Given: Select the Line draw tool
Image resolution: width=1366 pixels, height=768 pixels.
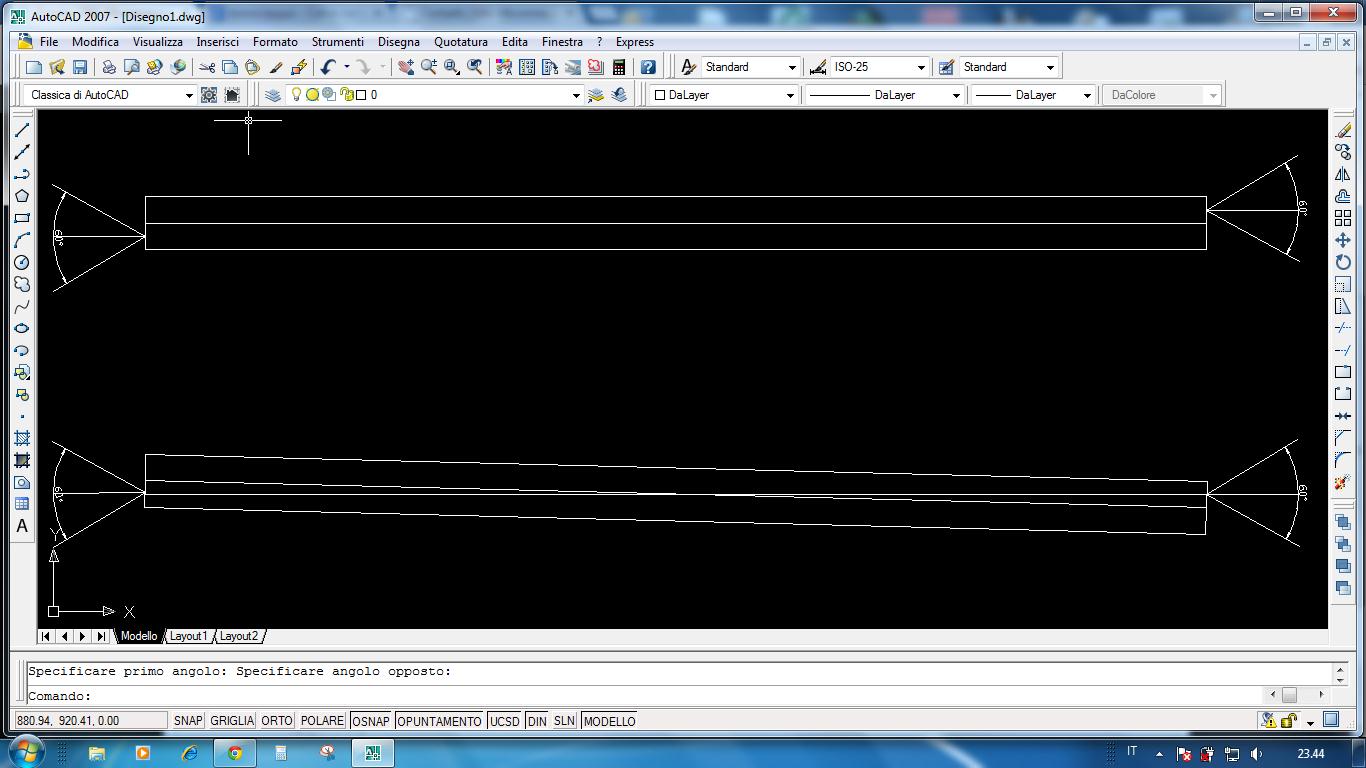Looking at the screenshot, I should click(x=22, y=130).
